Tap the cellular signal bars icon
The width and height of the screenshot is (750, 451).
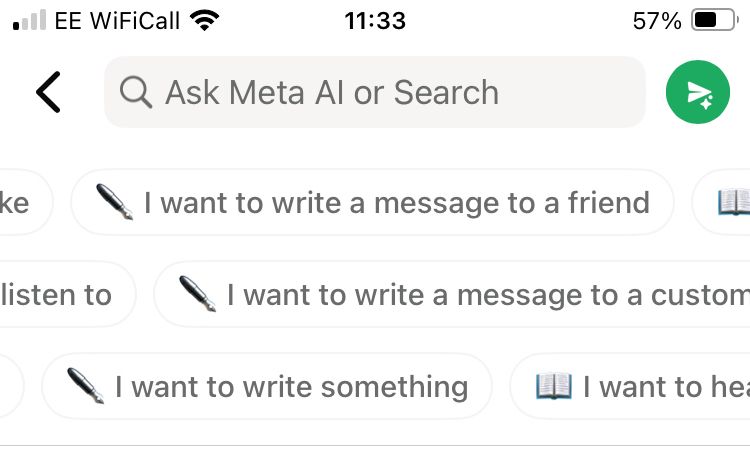(x=29, y=20)
